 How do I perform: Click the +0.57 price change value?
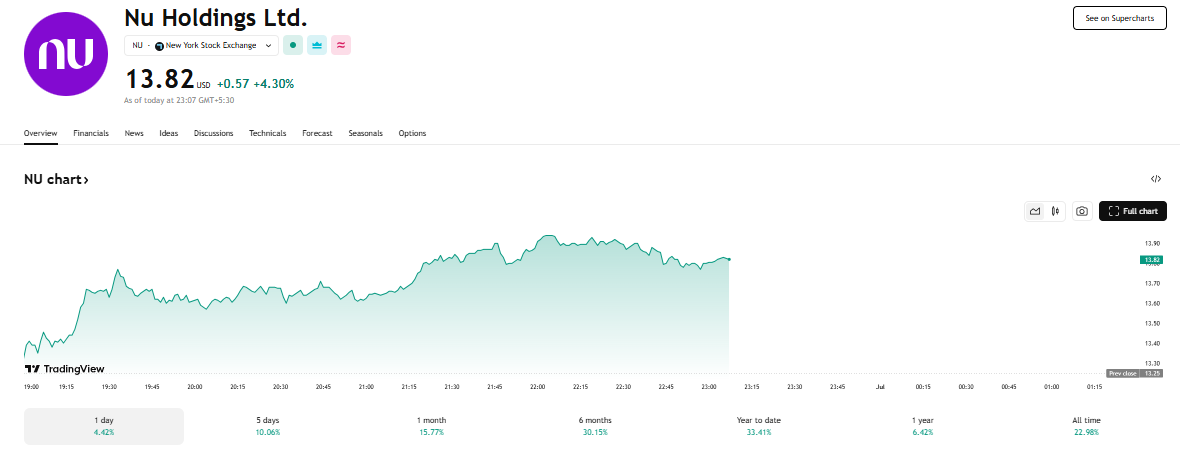pyautogui.click(x=233, y=84)
